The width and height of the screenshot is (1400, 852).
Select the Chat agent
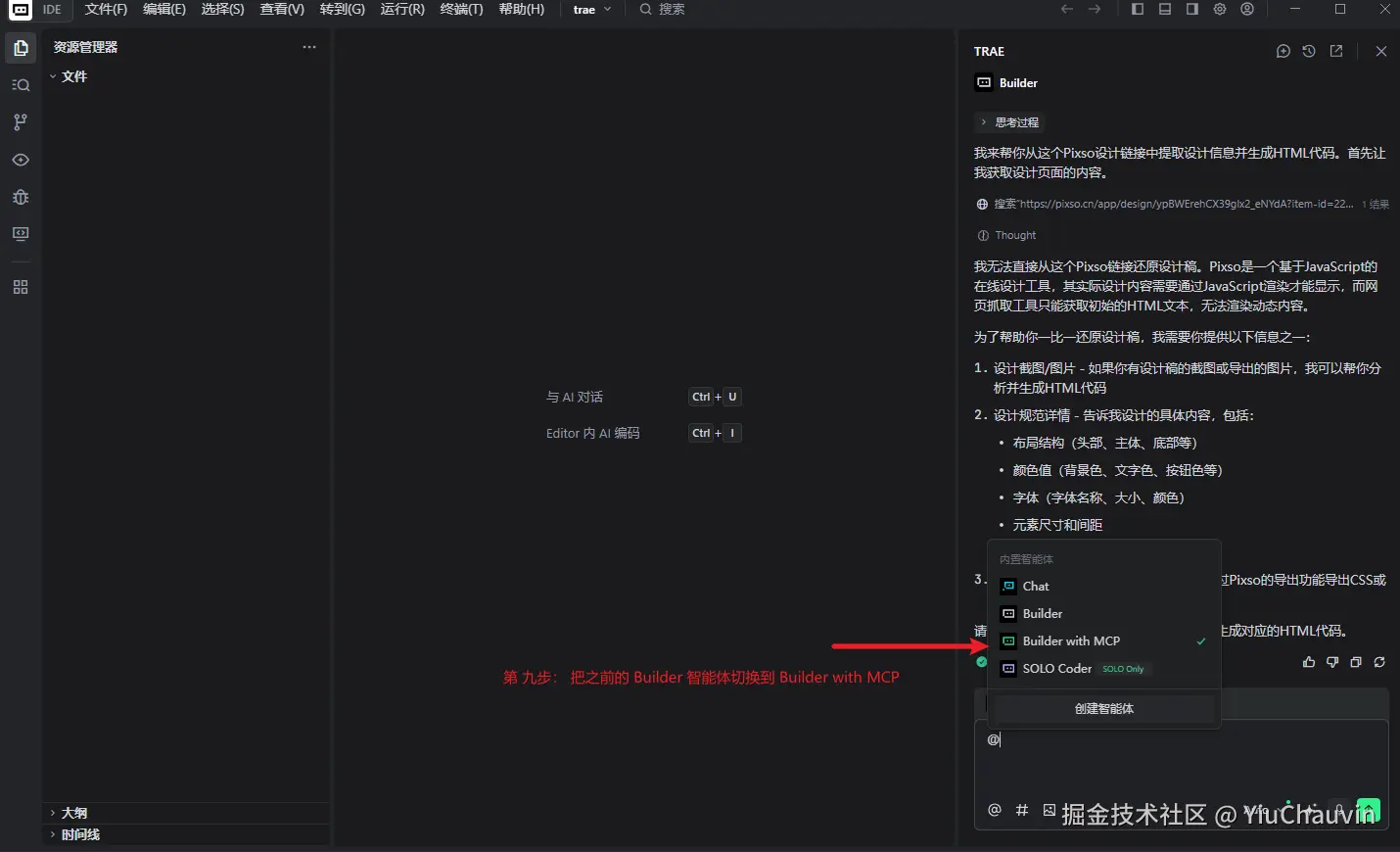[1103, 586]
